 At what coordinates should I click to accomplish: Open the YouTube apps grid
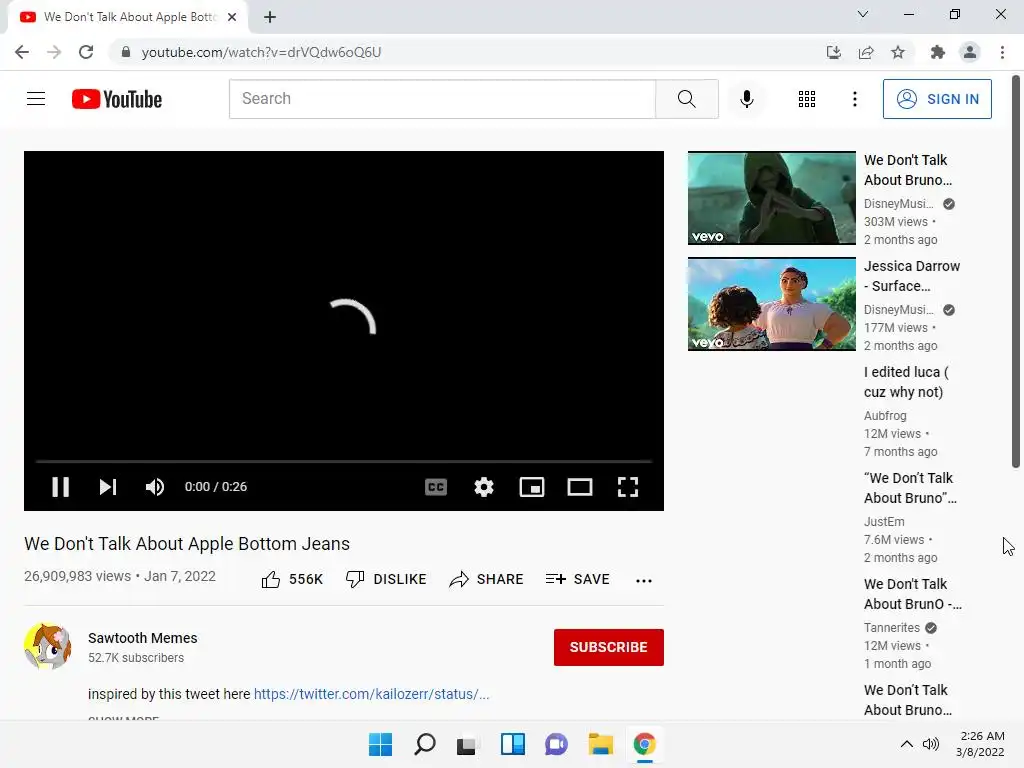807,99
